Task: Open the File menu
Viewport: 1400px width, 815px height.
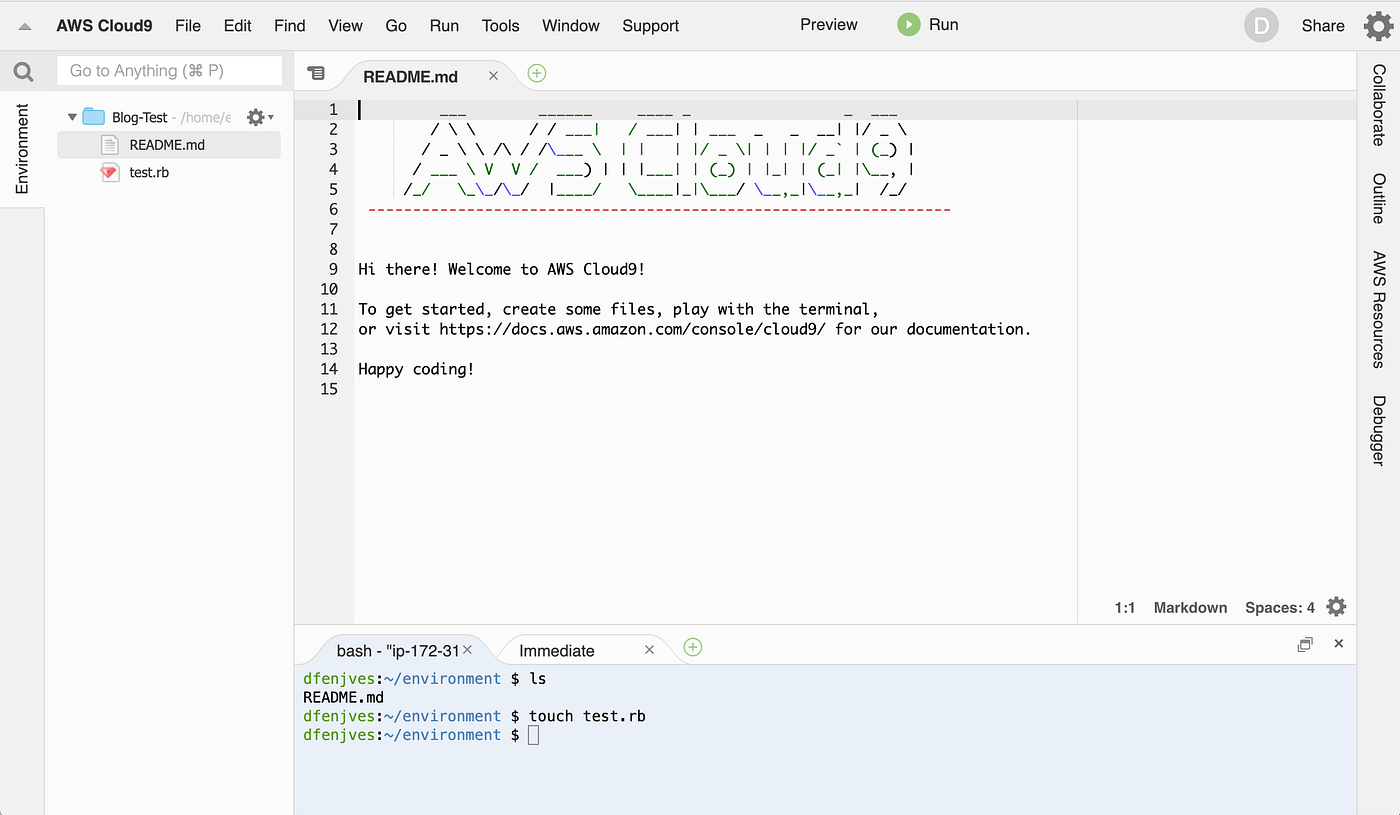Action: point(188,26)
